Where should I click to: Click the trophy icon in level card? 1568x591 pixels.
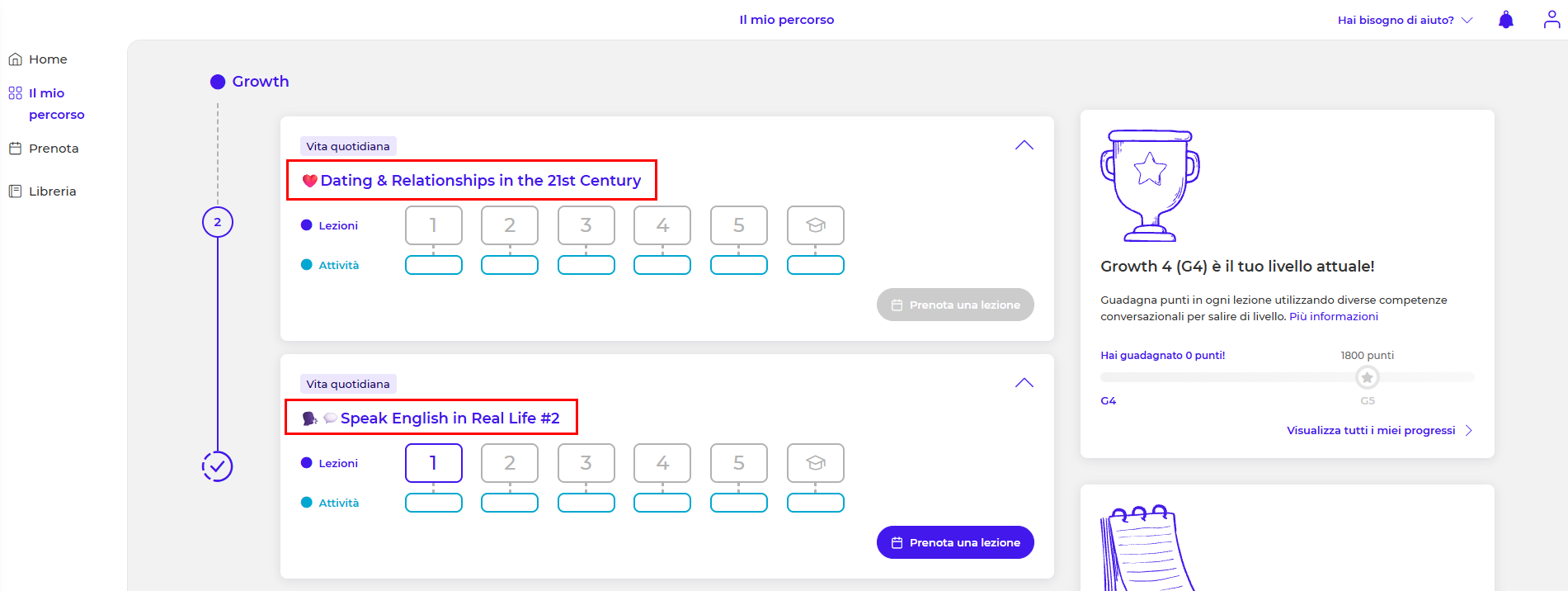pos(1150,185)
